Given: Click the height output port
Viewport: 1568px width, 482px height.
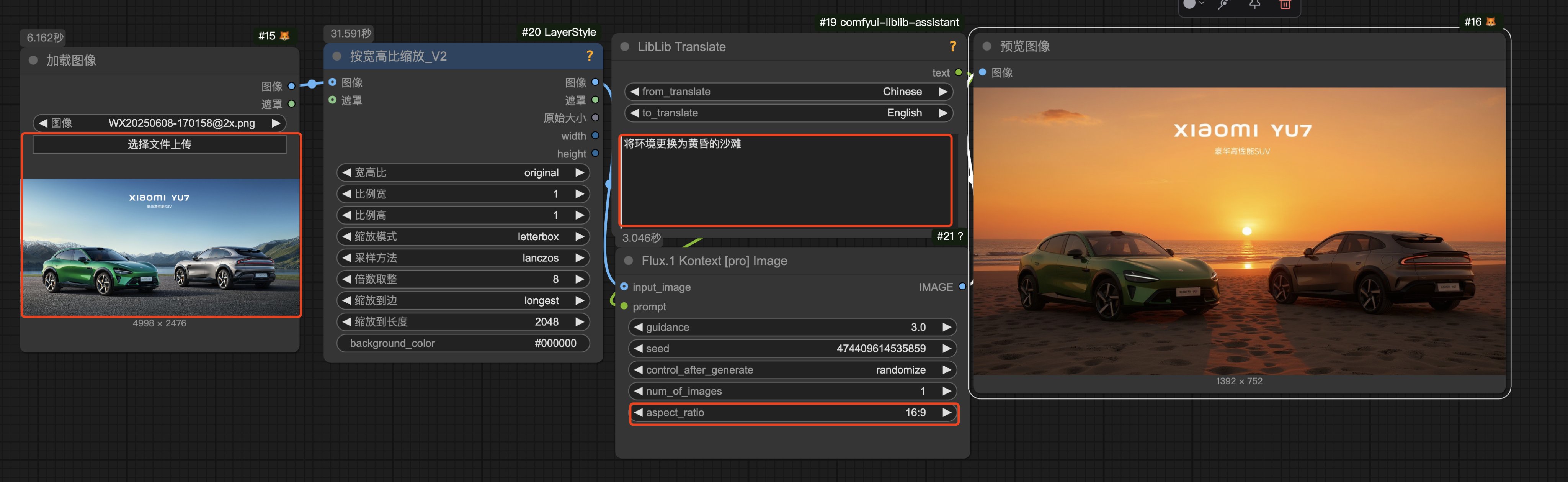Looking at the screenshot, I should coord(595,153).
